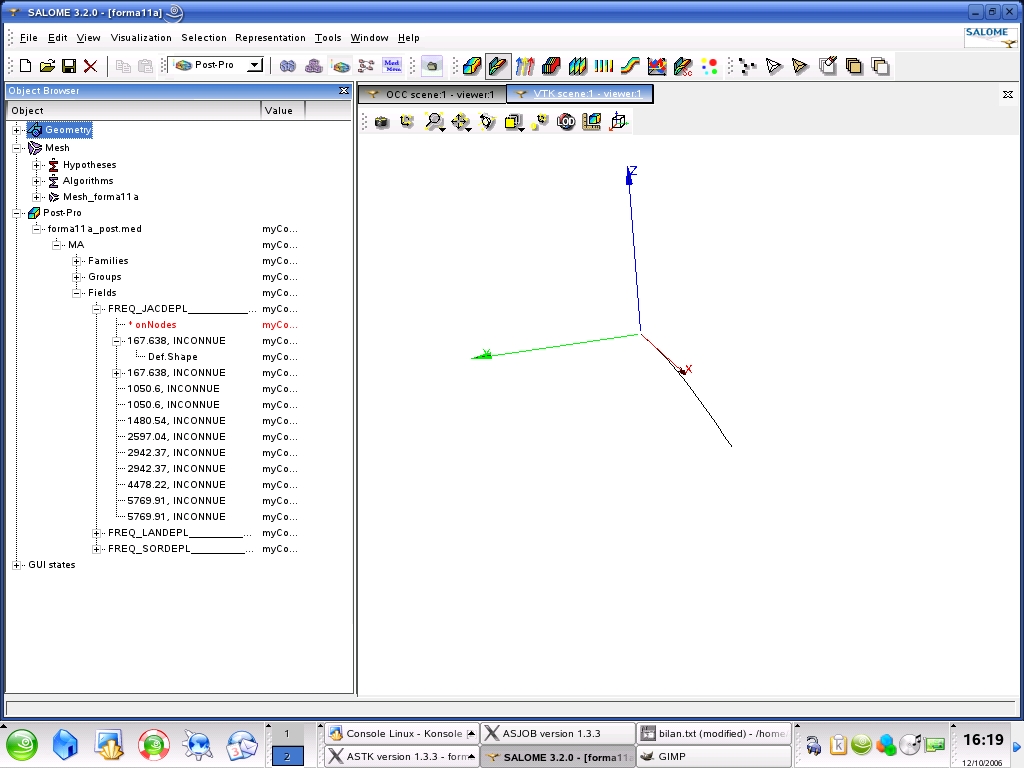Viewport: 1024px width, 768px height.
Task: Expand the Geometry tree node
Action: [17, 130]
